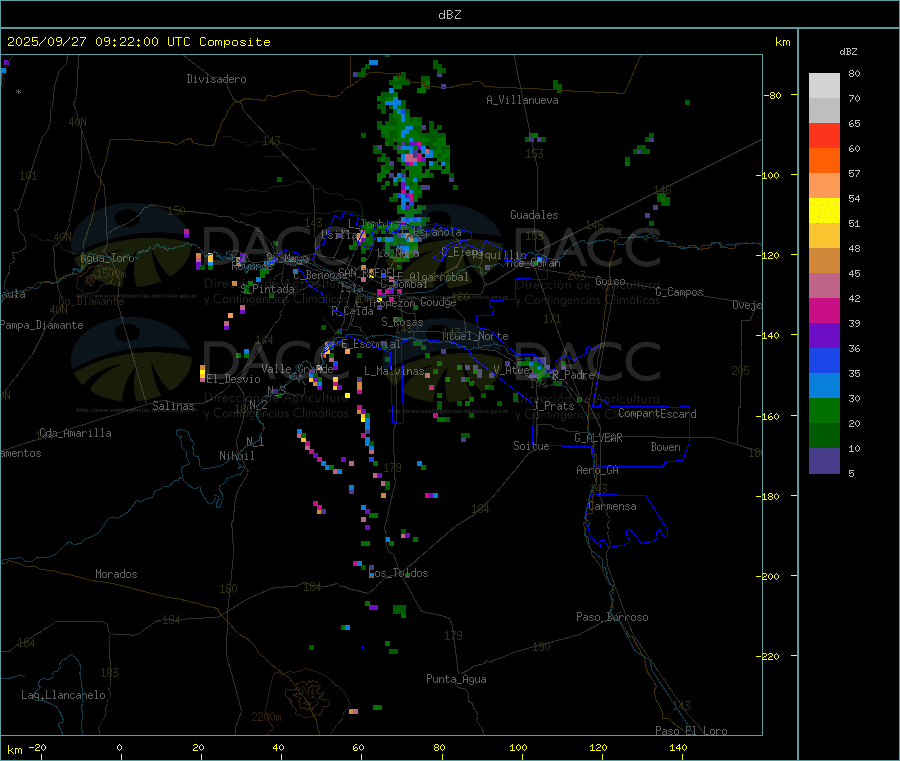Image resolution: width=900 pixels, height=761 pixels.
Task: Select the dark orange 57-60 dBZ swatch
Action: click(x=824, y=161)
